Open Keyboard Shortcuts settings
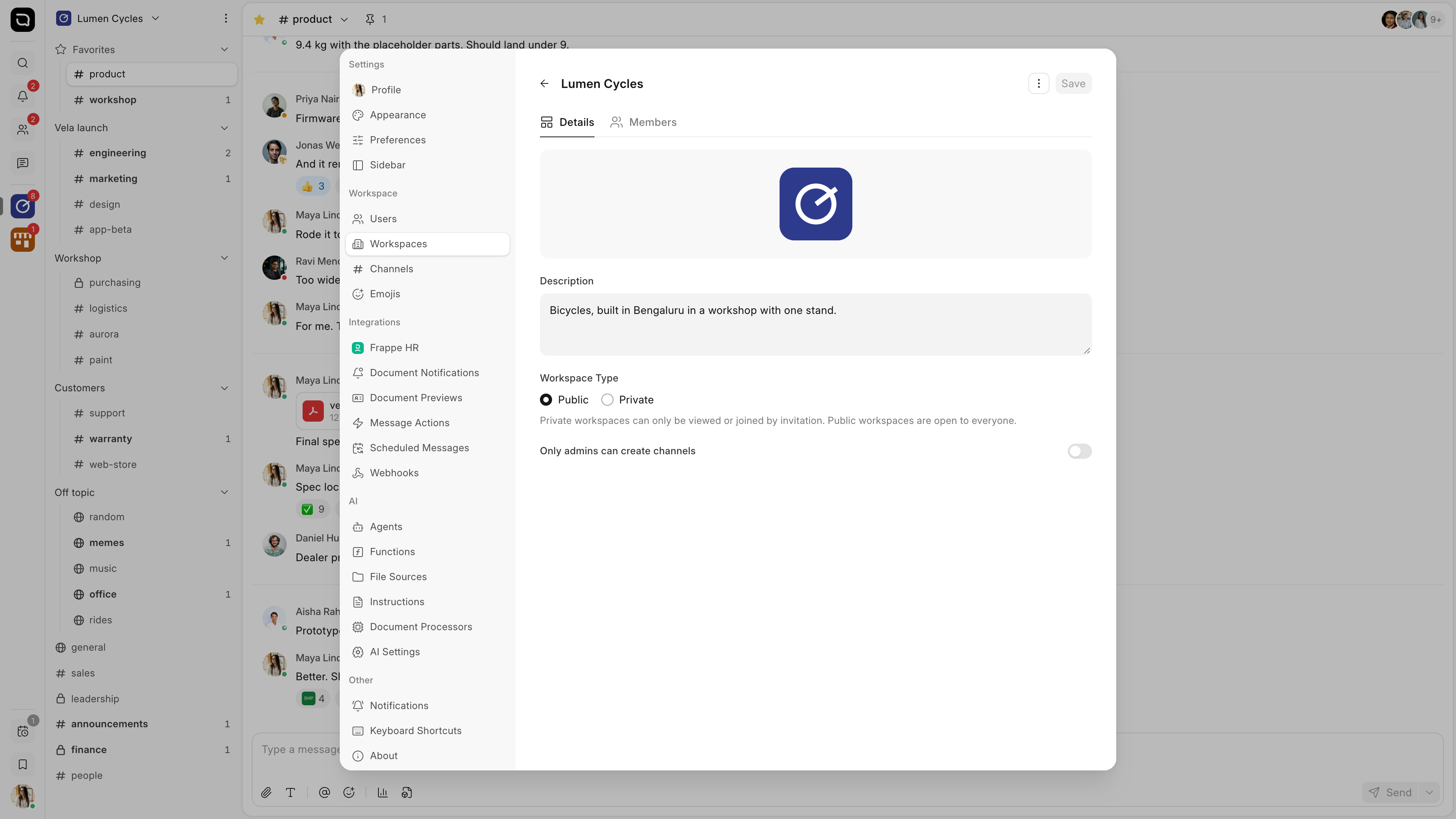Image resolution: width=1456 pixels, height=819 pixels. click(427, 731)
